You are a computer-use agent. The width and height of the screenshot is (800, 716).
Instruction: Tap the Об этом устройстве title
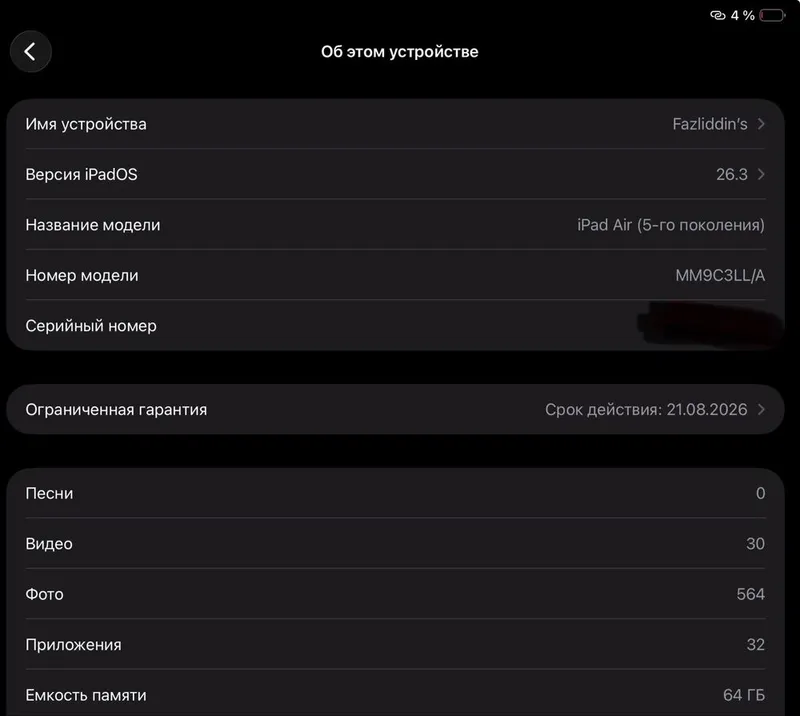click(x=399, y=52)
